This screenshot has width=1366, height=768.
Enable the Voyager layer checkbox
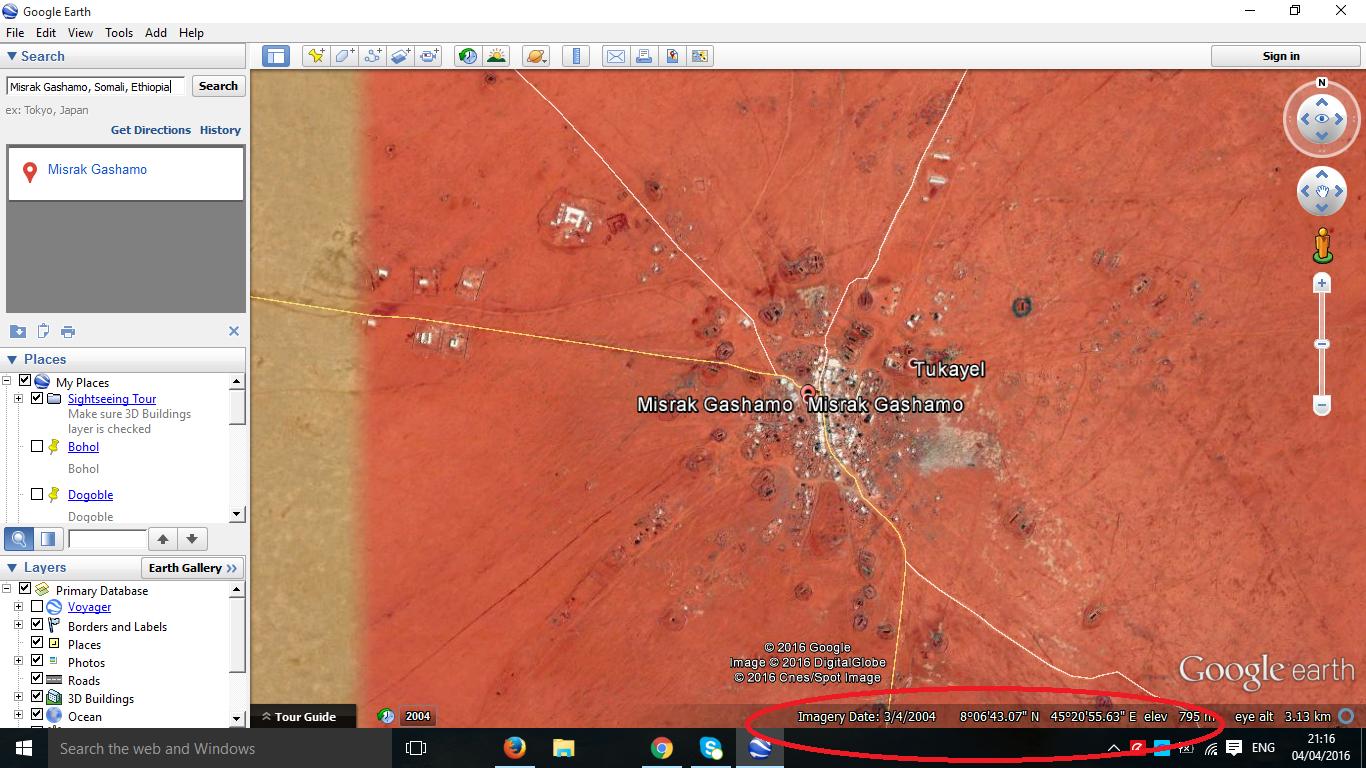coord(37,606)
